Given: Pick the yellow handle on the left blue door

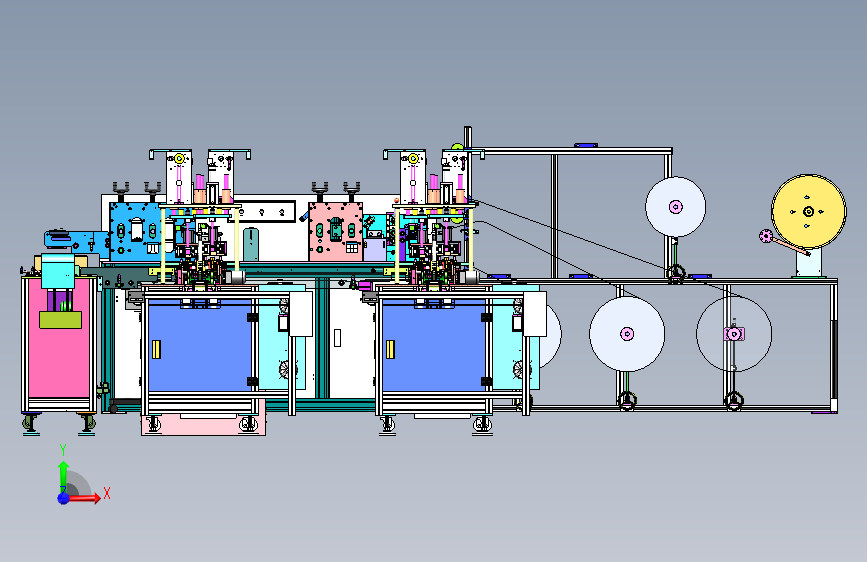Looking at the screenshot, I should pos(156,349).
